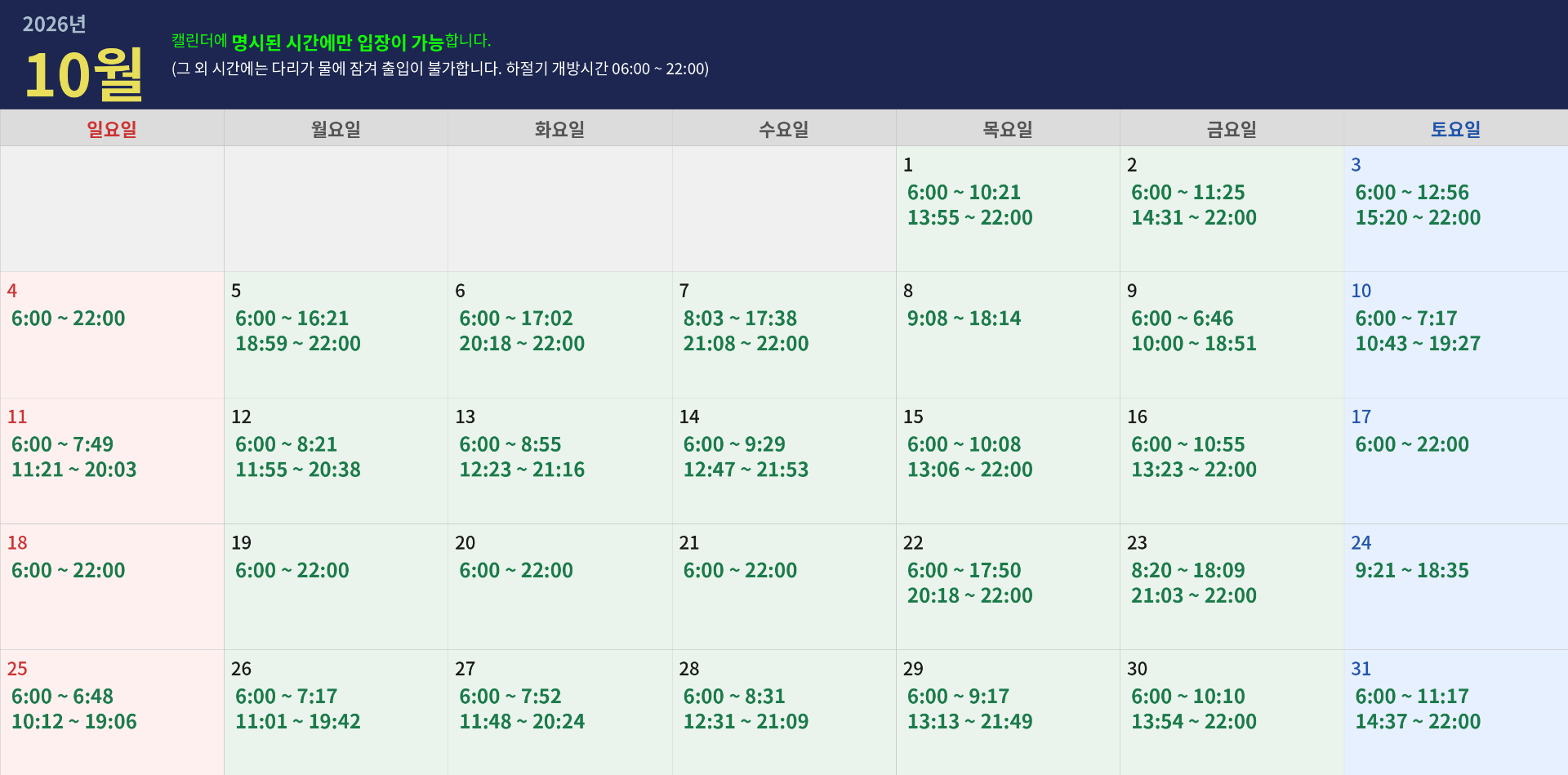This screenshot has height=775, width=1568.
Task: Select the 수요일 column header
Action: [x=784, y=129]
